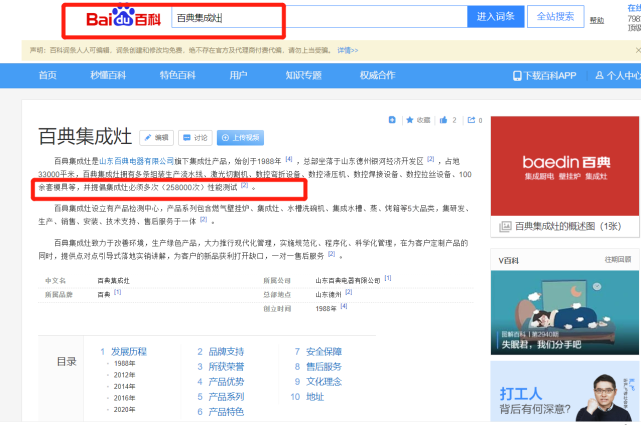Open the 用户 menu item

pyautogui.click(x=238, y=75)
